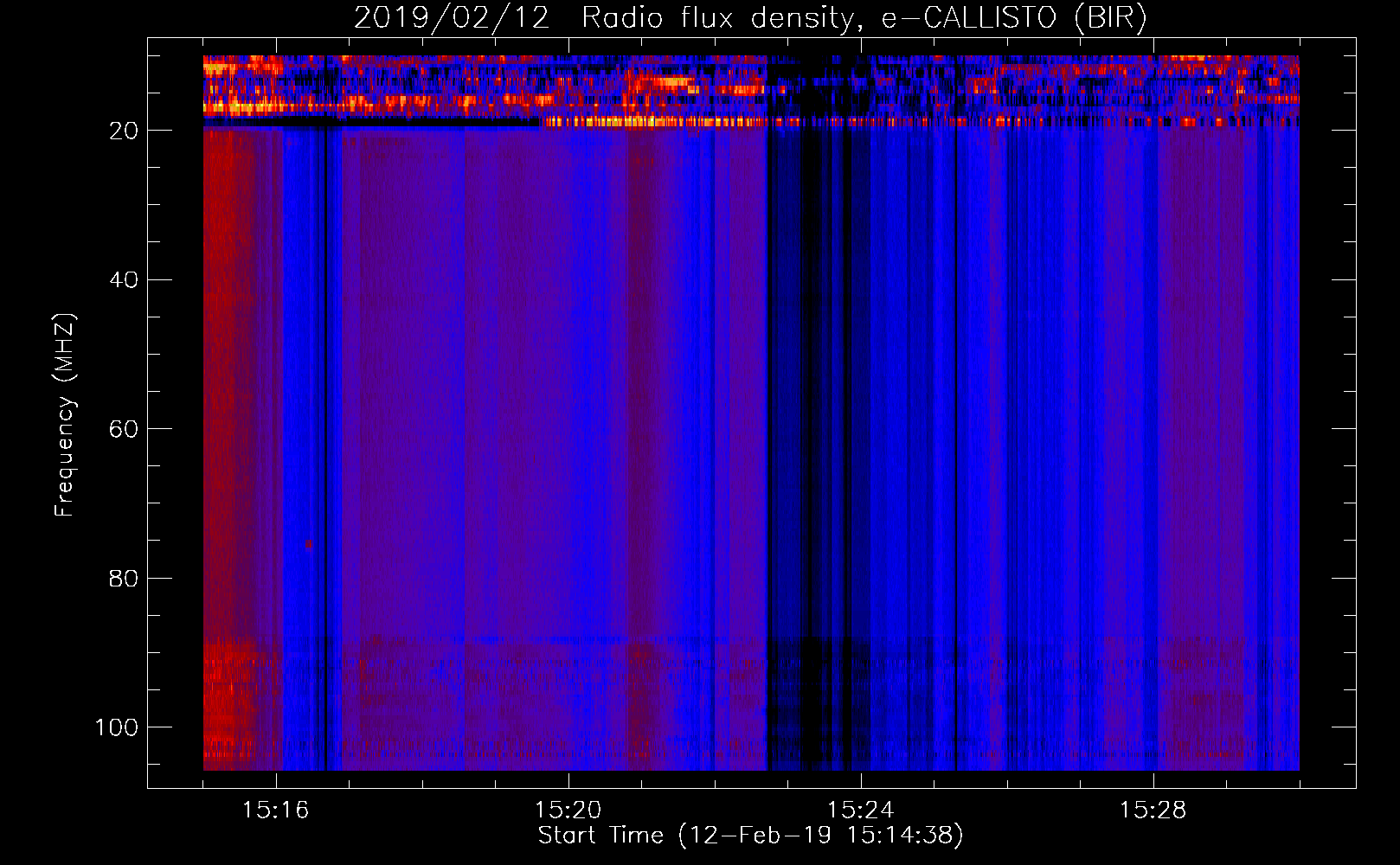Click the 15:28 time tick label

point(1153,811)
